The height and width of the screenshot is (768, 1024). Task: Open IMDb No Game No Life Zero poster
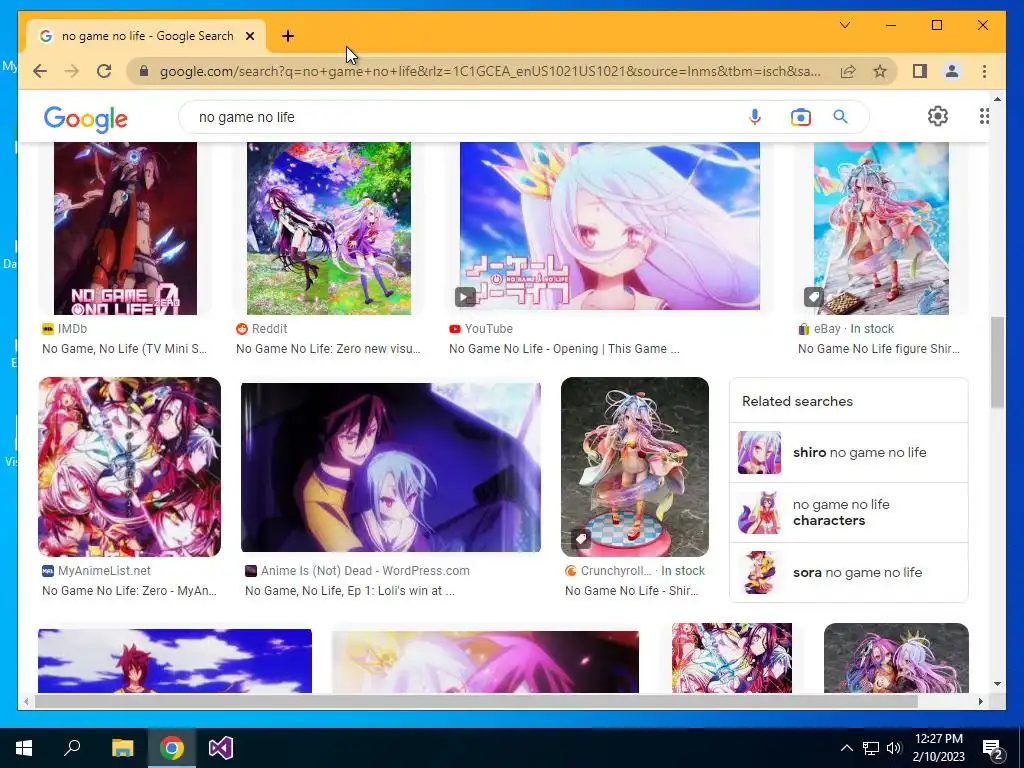tap(125, 229)
